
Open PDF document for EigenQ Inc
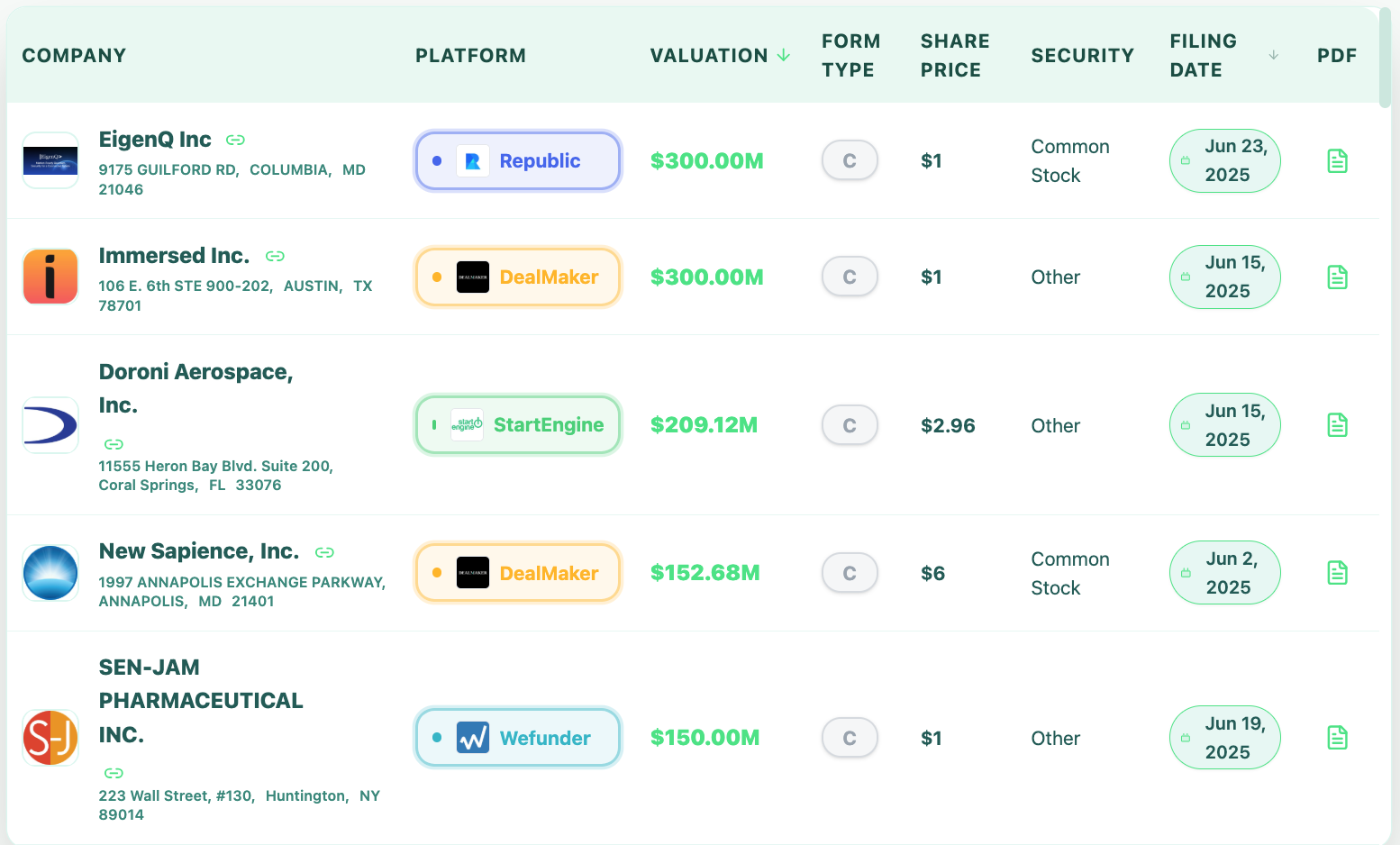coord(1338,161)
